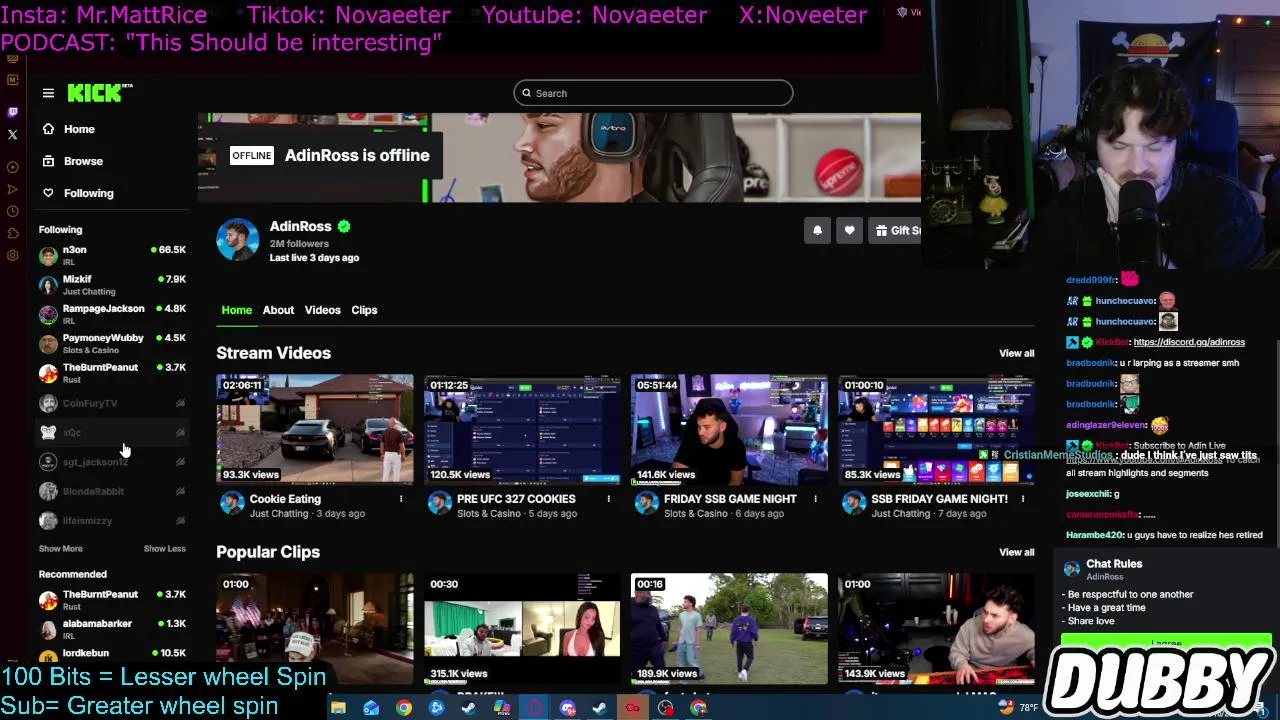Viewport: 1280px width, 720px height.
Task: Click the Gift Subs button
Action: pos(895,230)
